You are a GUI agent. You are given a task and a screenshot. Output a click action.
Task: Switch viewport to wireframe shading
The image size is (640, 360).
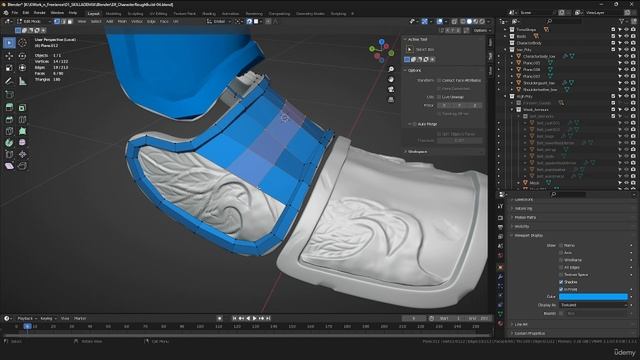coord(463,21)
